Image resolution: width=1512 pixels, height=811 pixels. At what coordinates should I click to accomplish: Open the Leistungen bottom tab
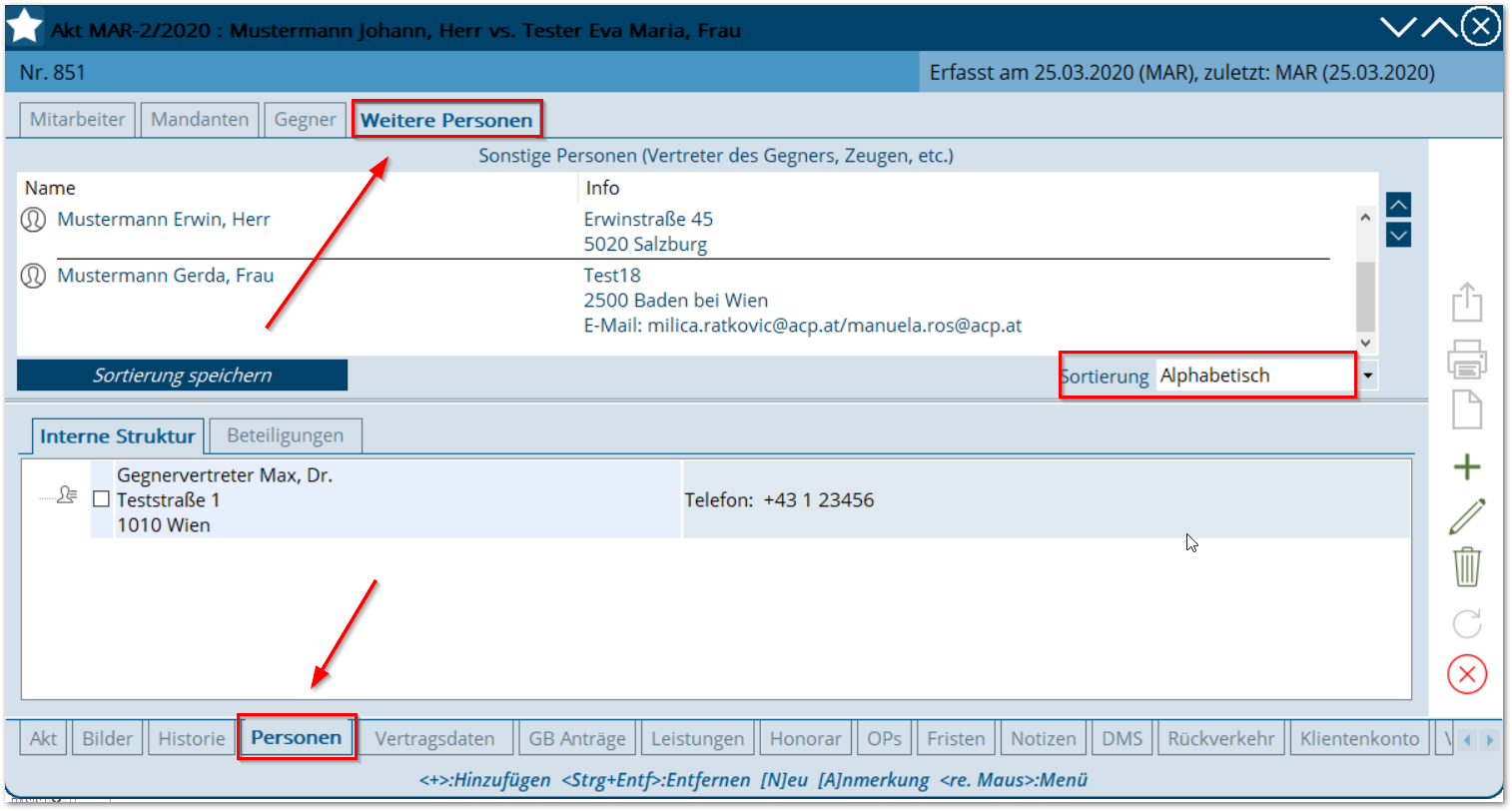point(698,739)
